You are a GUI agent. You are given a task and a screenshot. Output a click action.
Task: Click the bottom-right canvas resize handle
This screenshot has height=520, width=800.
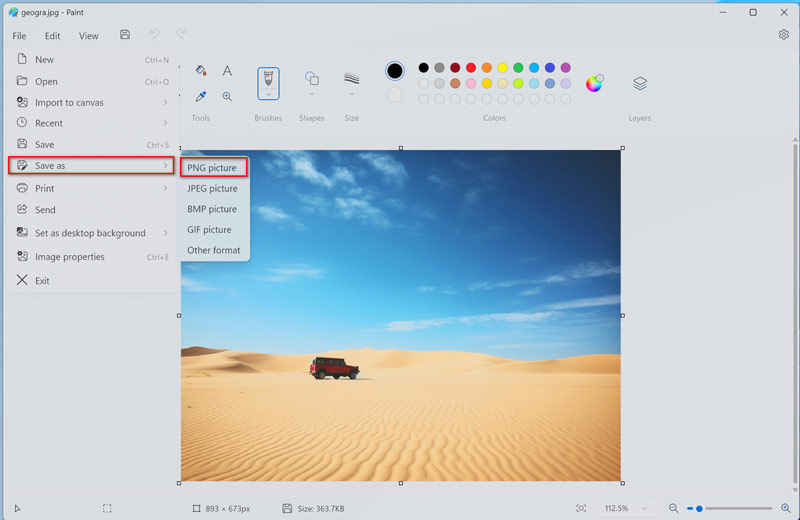622,483
